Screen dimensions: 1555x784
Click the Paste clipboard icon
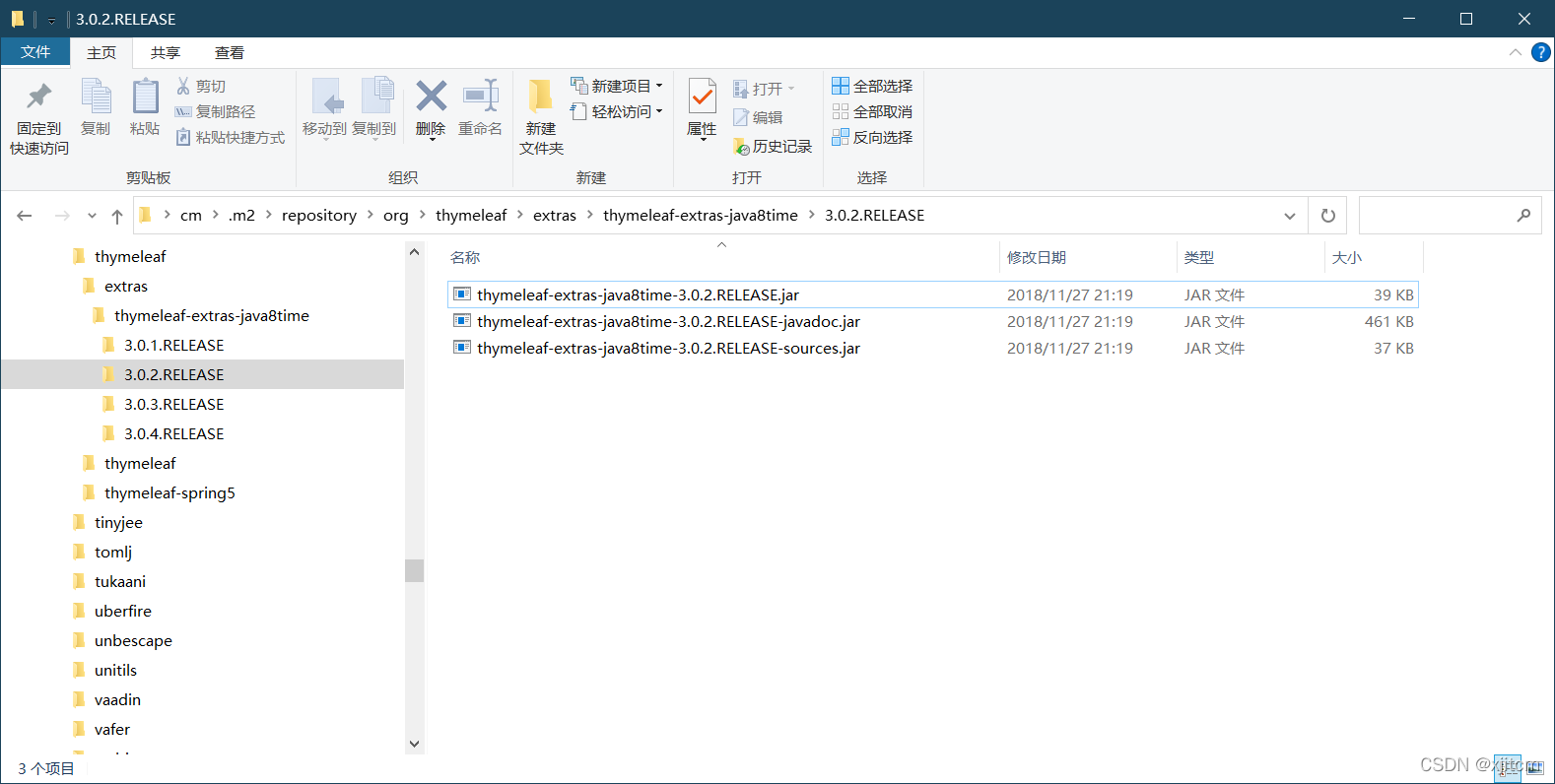tap(145, 97)
